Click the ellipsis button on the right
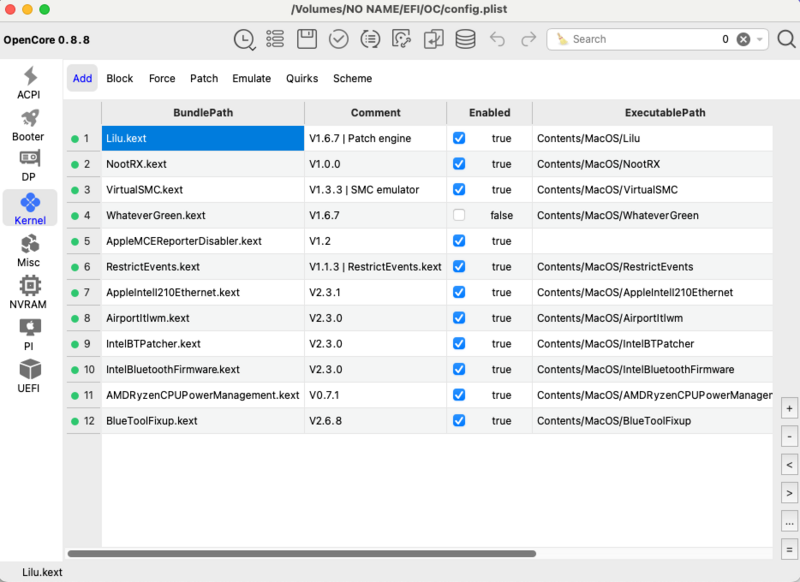Viewport: 800px width, 582px height. click(x=789, y=521)
